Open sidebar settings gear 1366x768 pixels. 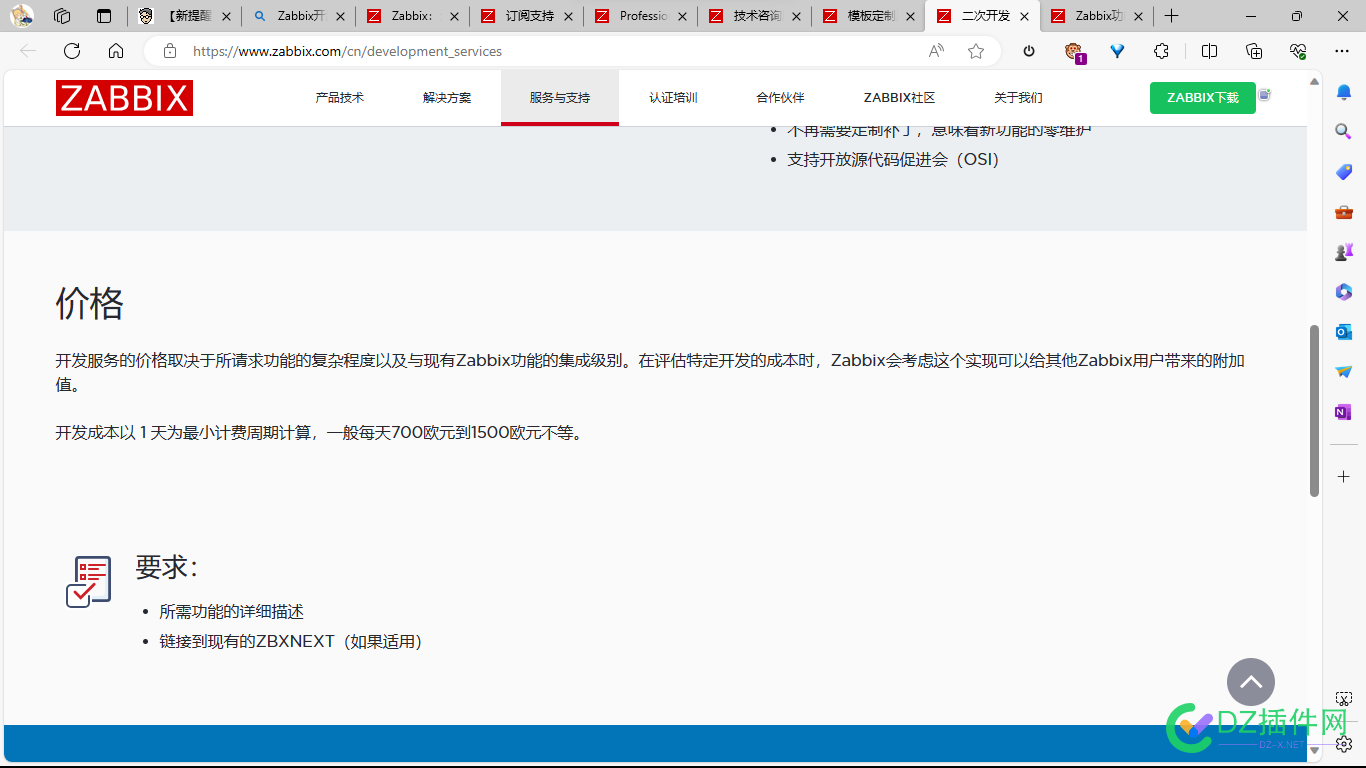click(x=1344, y=744)
